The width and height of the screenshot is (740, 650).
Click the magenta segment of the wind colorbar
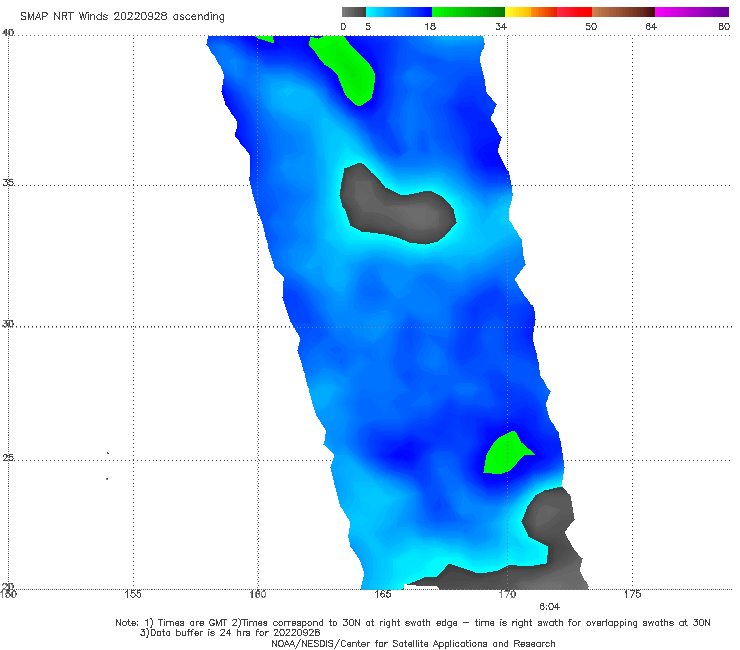click(692, 12)
